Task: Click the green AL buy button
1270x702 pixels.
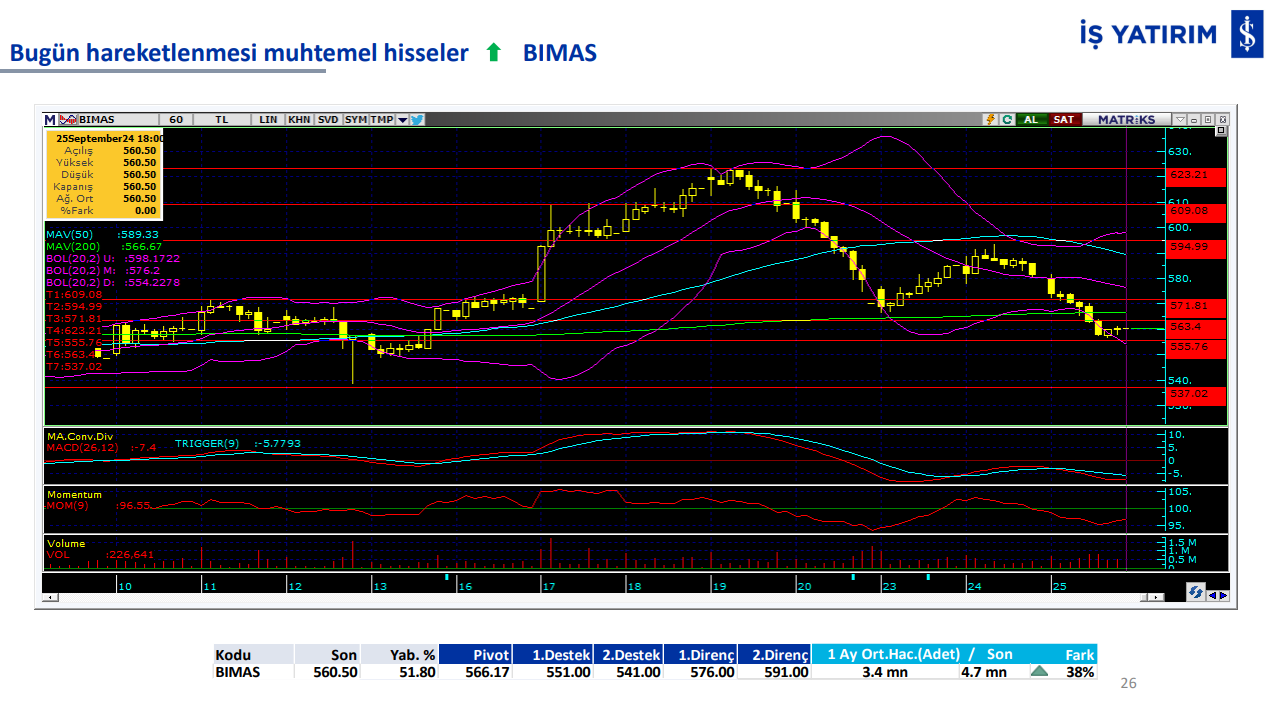Action: [1030, 119]
